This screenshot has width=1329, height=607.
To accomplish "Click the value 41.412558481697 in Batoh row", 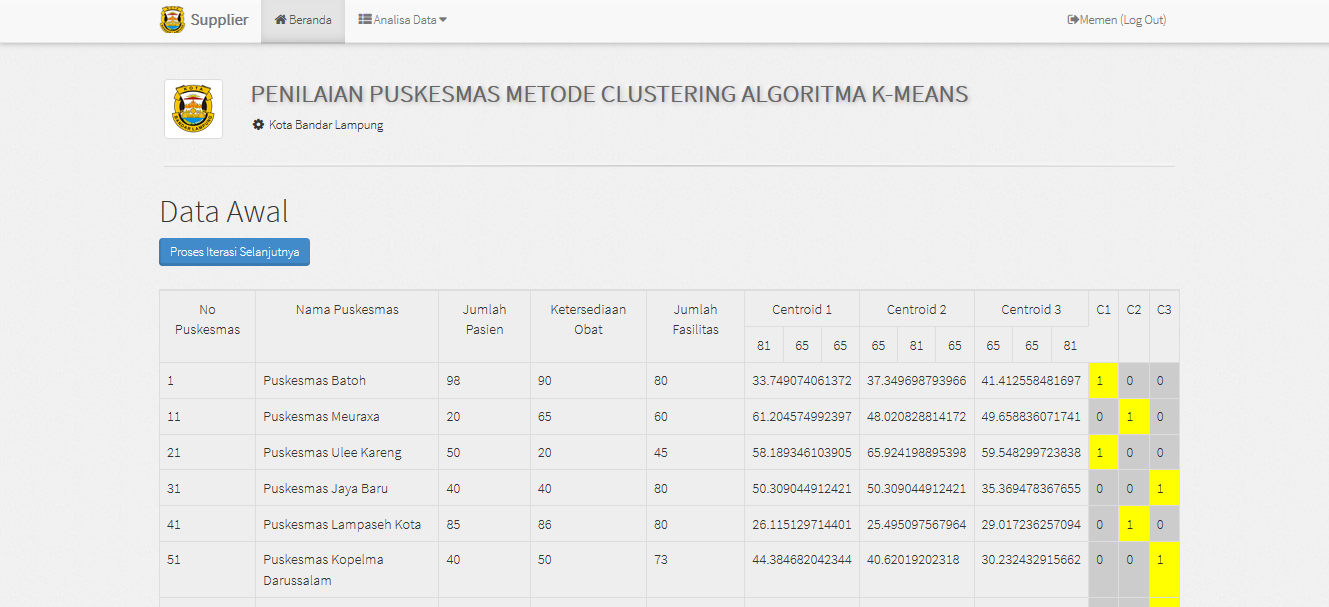I will [x=1031, y=381].
